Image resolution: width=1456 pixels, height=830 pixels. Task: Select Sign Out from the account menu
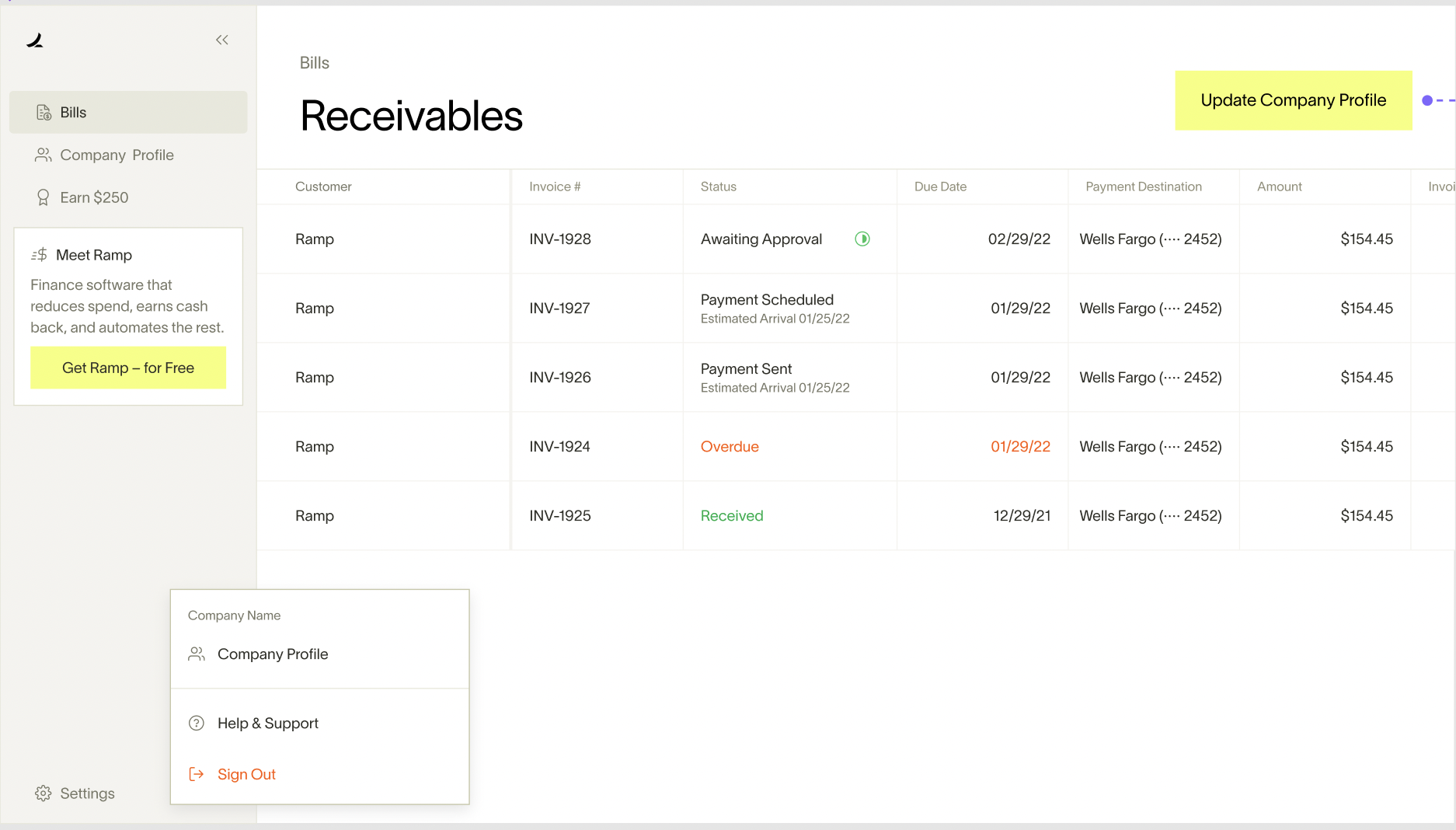(x=246, y=773)
